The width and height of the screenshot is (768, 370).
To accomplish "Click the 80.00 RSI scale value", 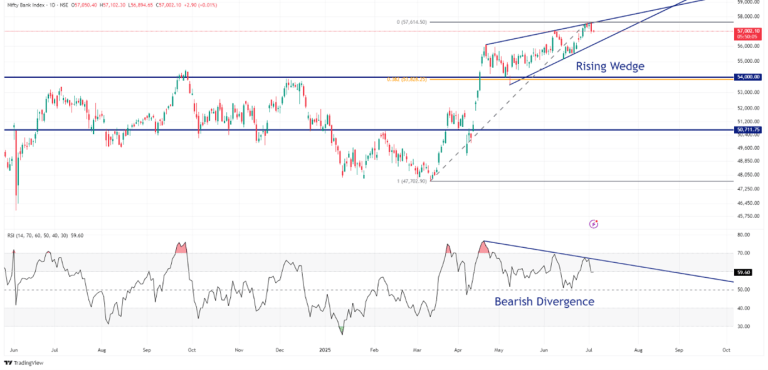I will (744, 235).
